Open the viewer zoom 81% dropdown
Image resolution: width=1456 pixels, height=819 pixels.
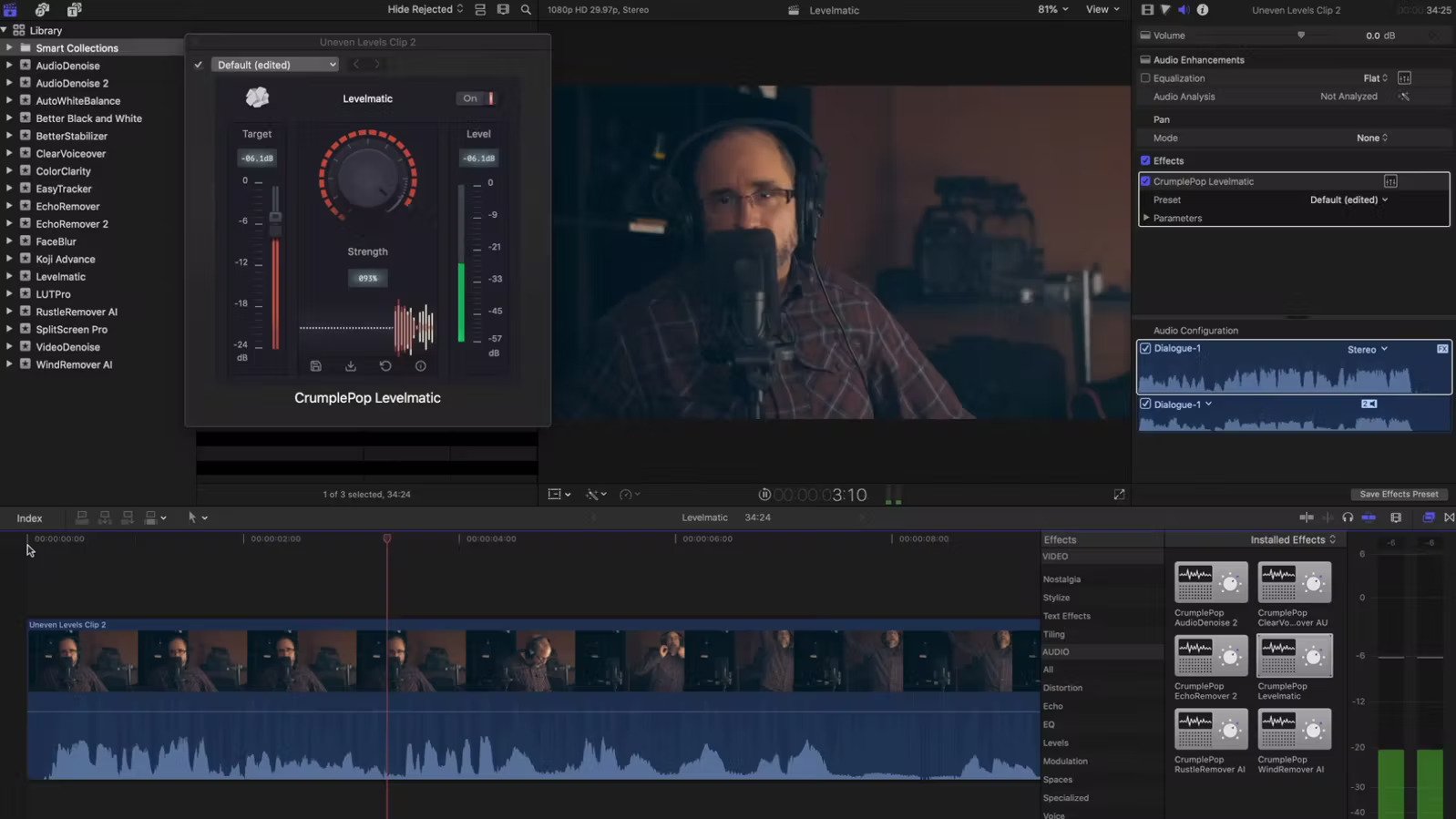pyautogui.click(x=1053, y=9)
